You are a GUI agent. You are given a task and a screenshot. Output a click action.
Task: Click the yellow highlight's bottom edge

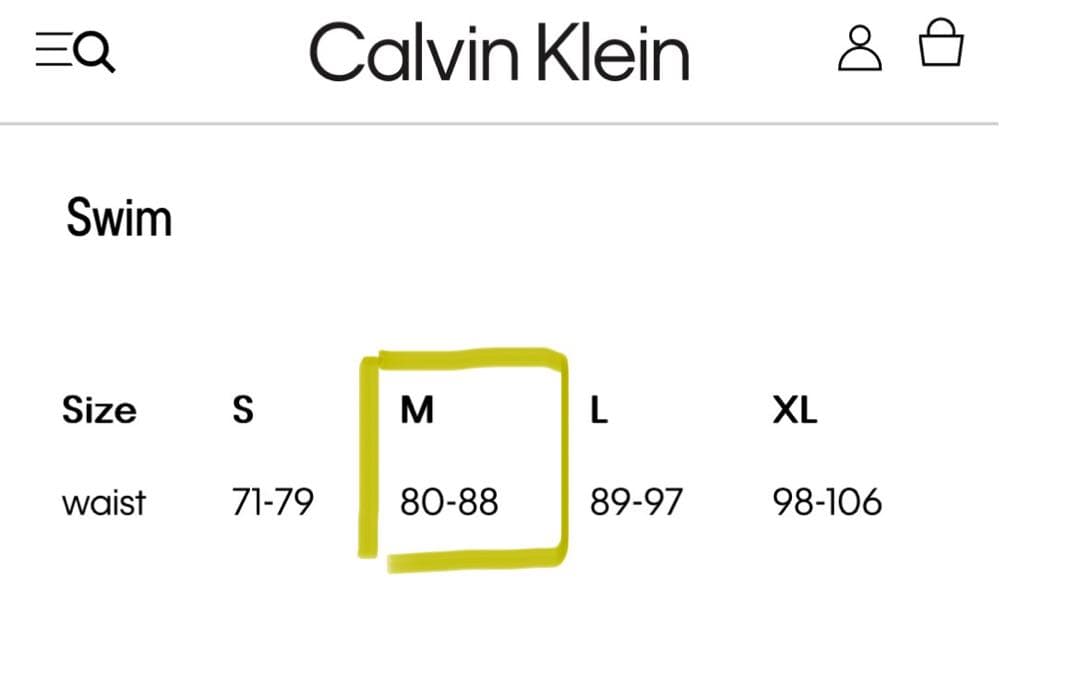[x=470, y=557]
